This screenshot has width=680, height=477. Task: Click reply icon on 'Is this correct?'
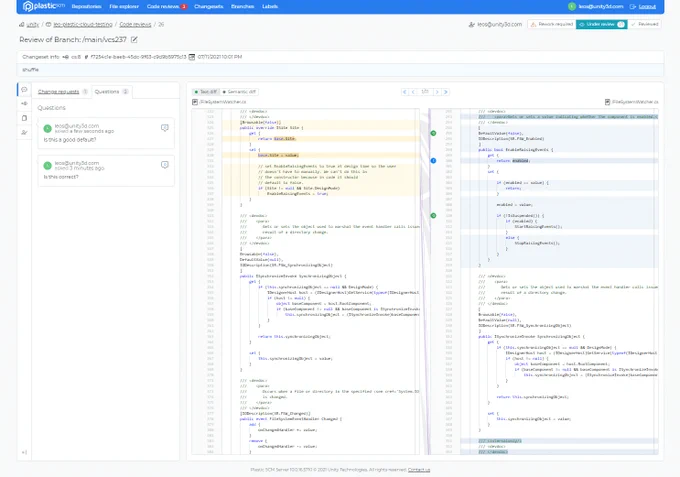coord(165,165)
